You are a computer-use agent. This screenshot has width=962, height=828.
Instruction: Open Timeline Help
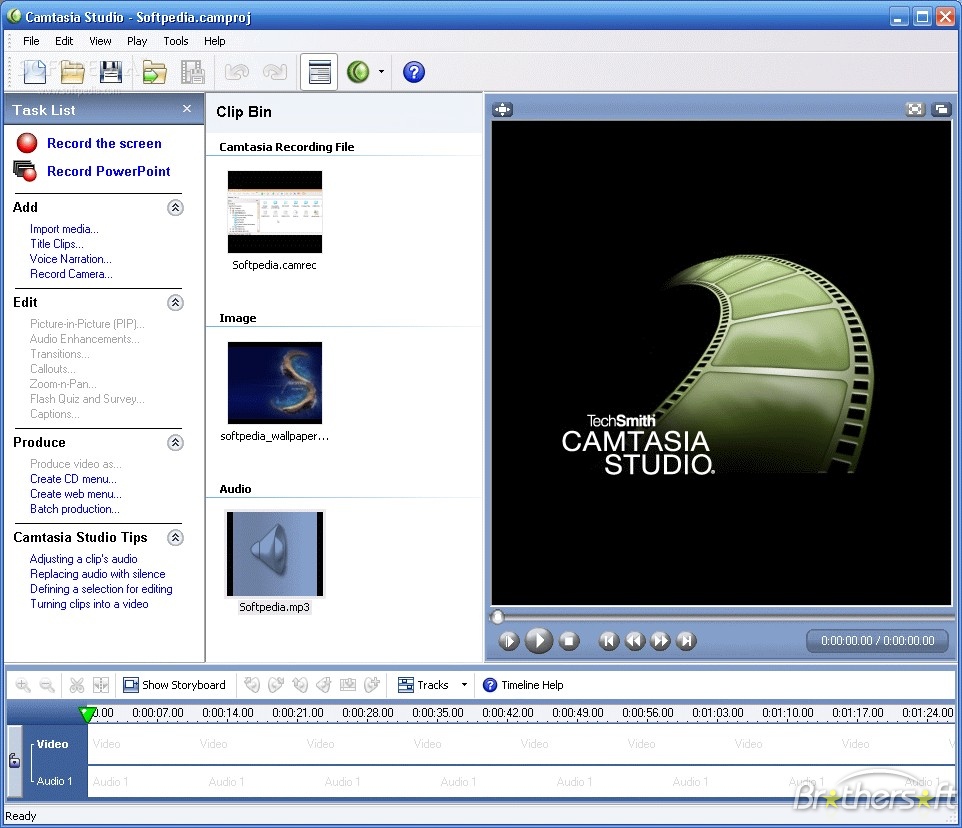click(523, 685)
